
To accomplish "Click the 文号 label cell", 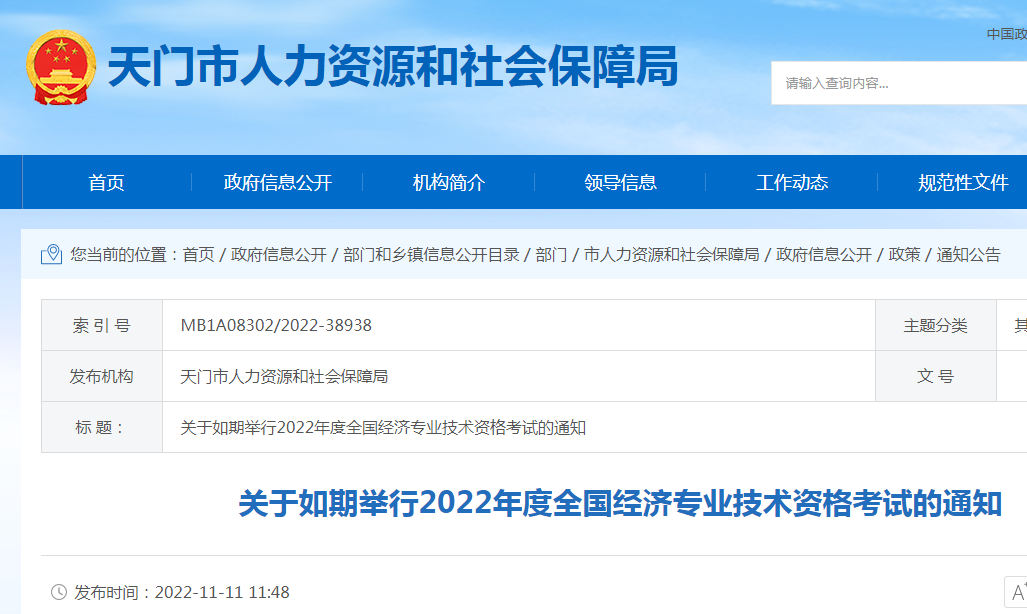I will [935, 376].
